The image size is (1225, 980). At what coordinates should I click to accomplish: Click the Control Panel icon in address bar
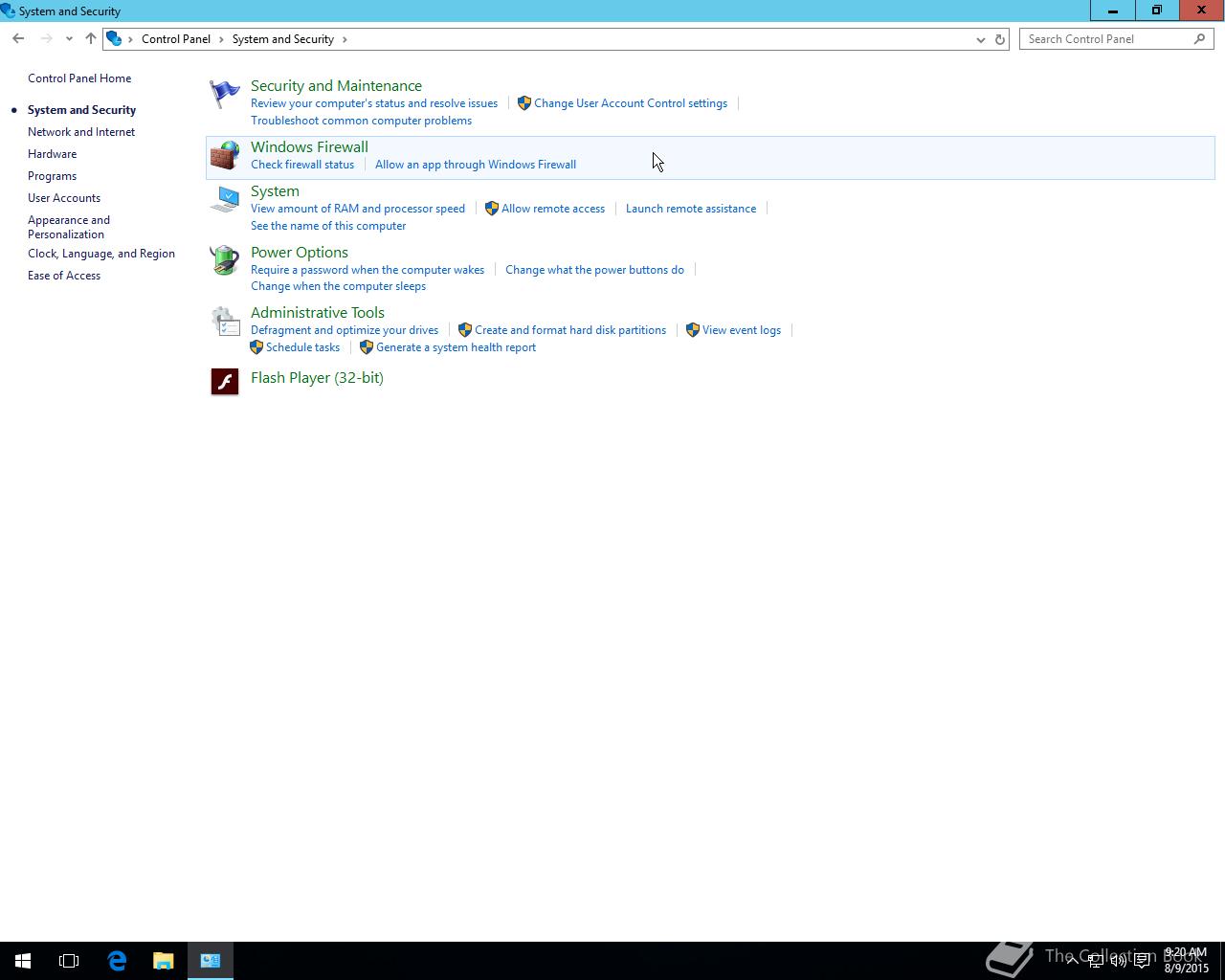coord(114,39)
